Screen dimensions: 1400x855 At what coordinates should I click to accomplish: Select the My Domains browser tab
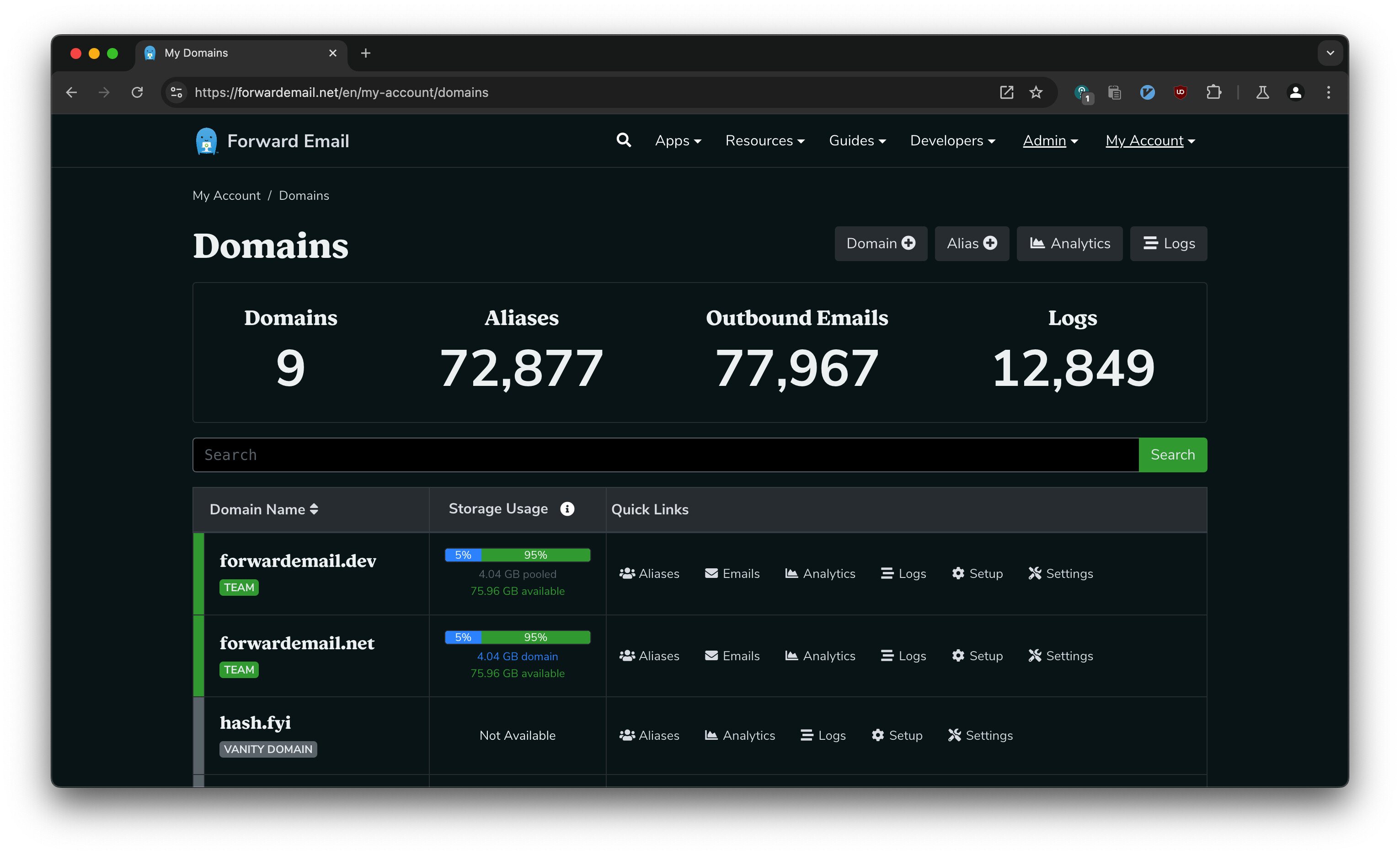241,53
